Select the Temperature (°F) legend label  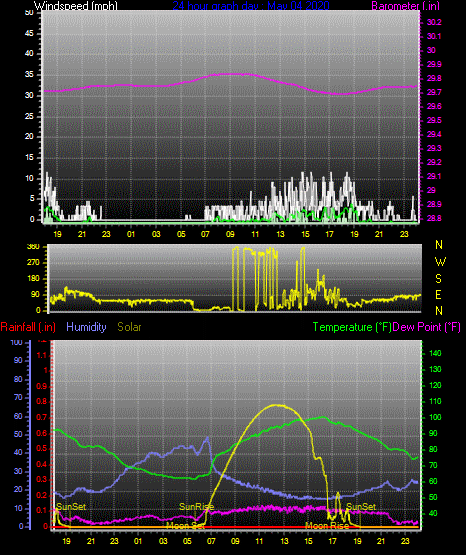[352, 327]
